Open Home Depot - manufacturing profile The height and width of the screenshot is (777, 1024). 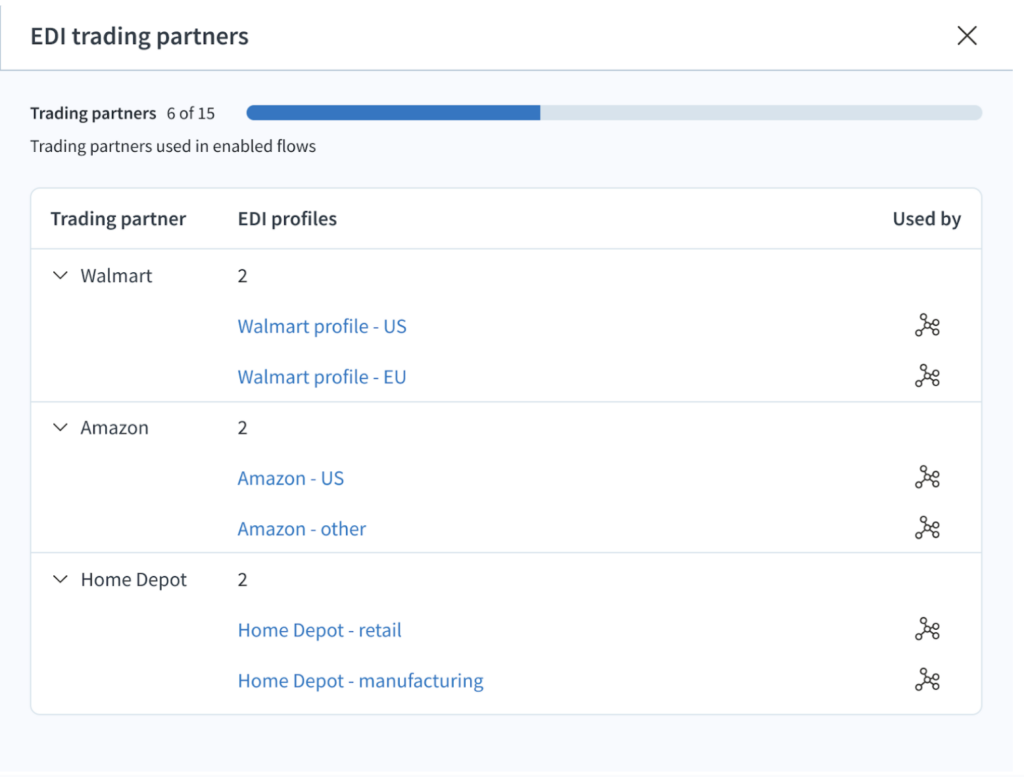[360, 682]
